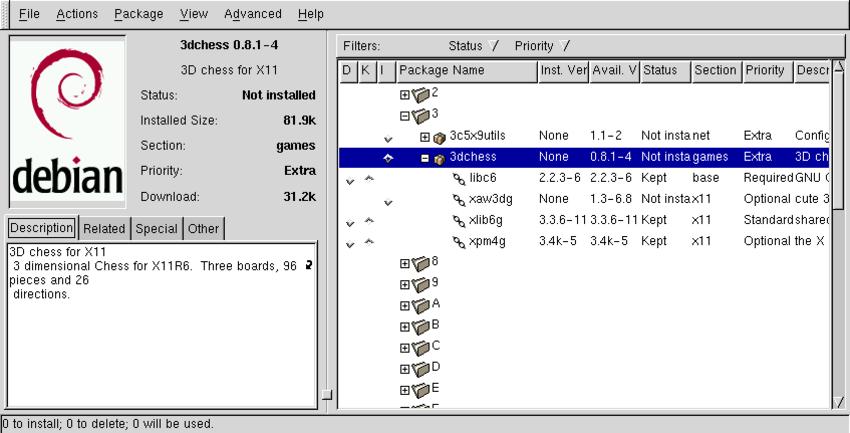The height and width of the screenshot is (433, 850).
Task: Click the 3c5x9utils package box icon
Action: (439, 137)
